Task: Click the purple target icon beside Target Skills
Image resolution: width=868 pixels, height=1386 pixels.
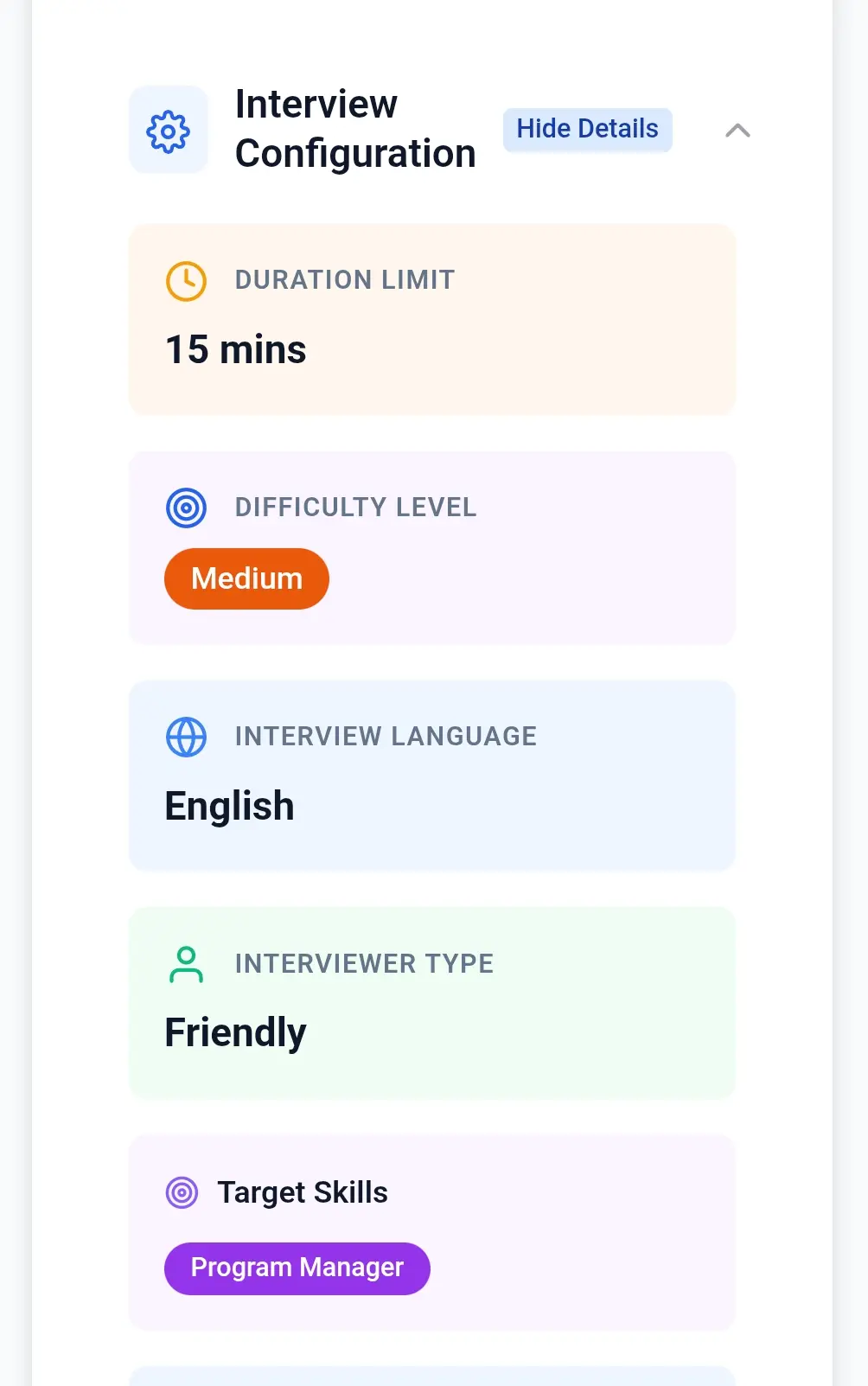Action: click(x=182, y=1193)
